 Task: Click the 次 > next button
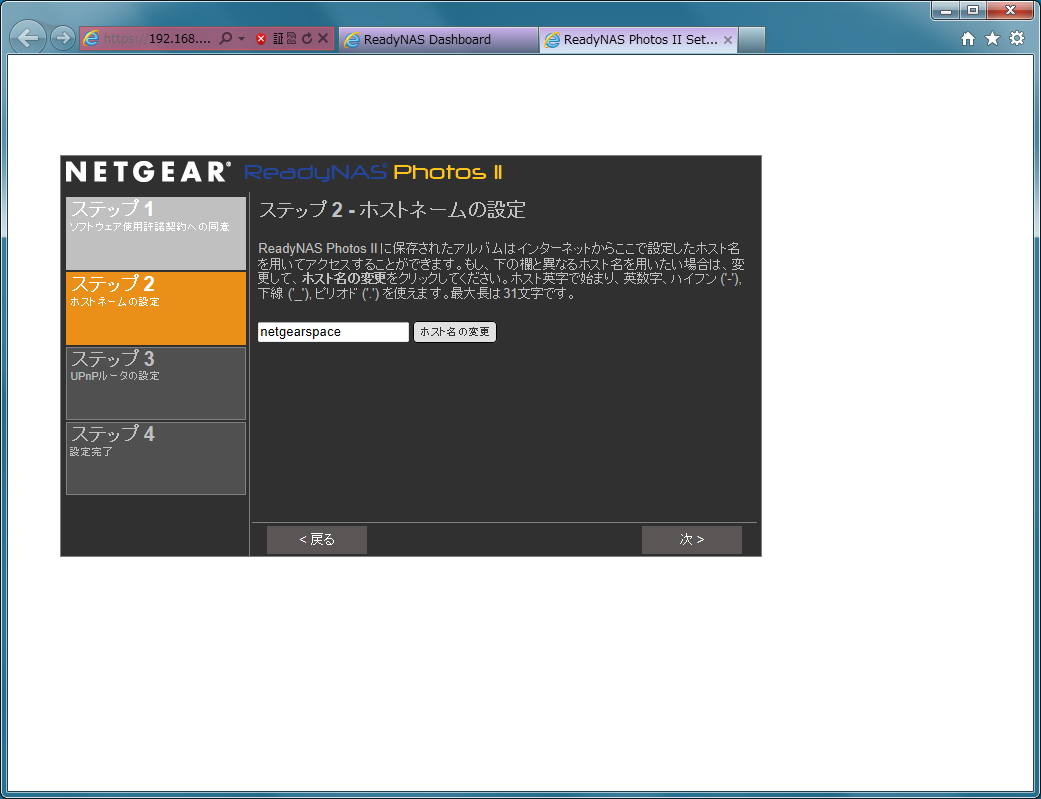[x=691, y=540]
